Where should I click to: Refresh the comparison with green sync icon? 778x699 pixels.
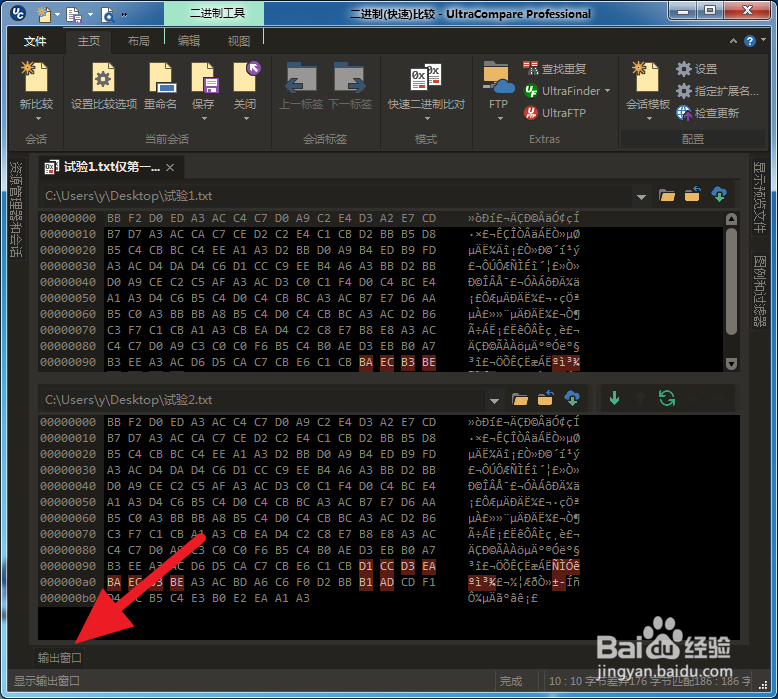pyautogui.click(x=667, y=398)
